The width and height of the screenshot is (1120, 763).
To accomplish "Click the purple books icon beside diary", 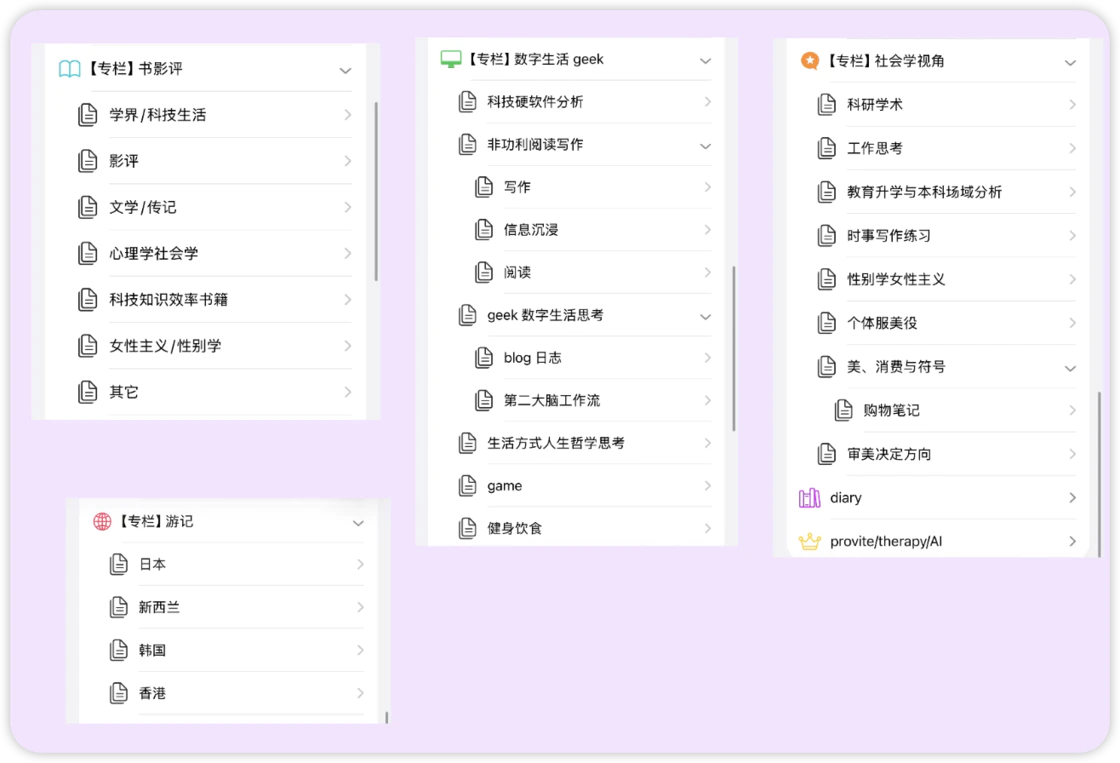I will 809,498.
